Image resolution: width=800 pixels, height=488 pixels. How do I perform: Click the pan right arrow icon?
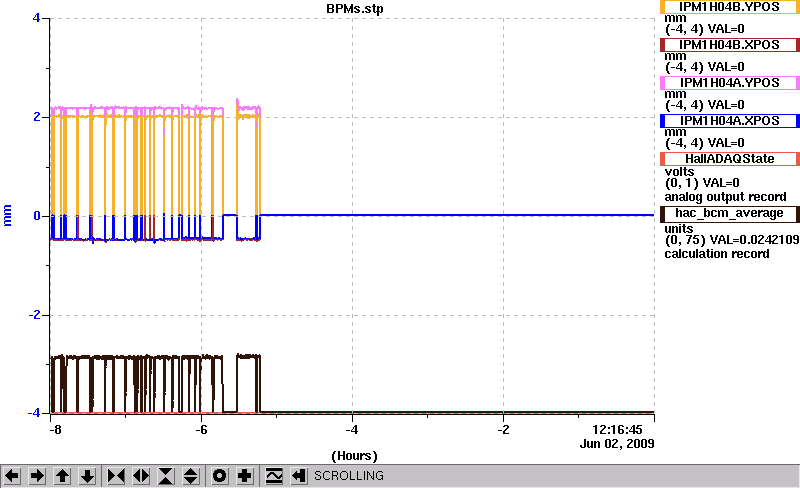[37, 476]
